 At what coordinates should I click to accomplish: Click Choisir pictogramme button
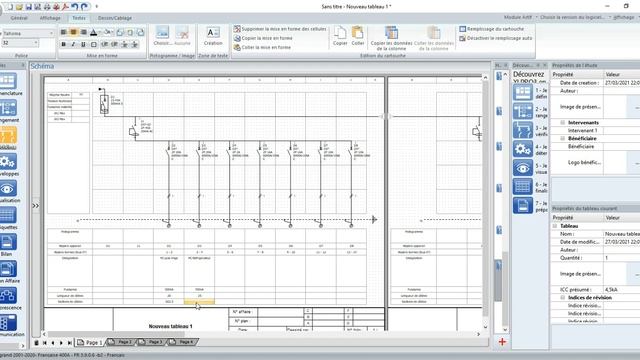(x=162, y=36)
